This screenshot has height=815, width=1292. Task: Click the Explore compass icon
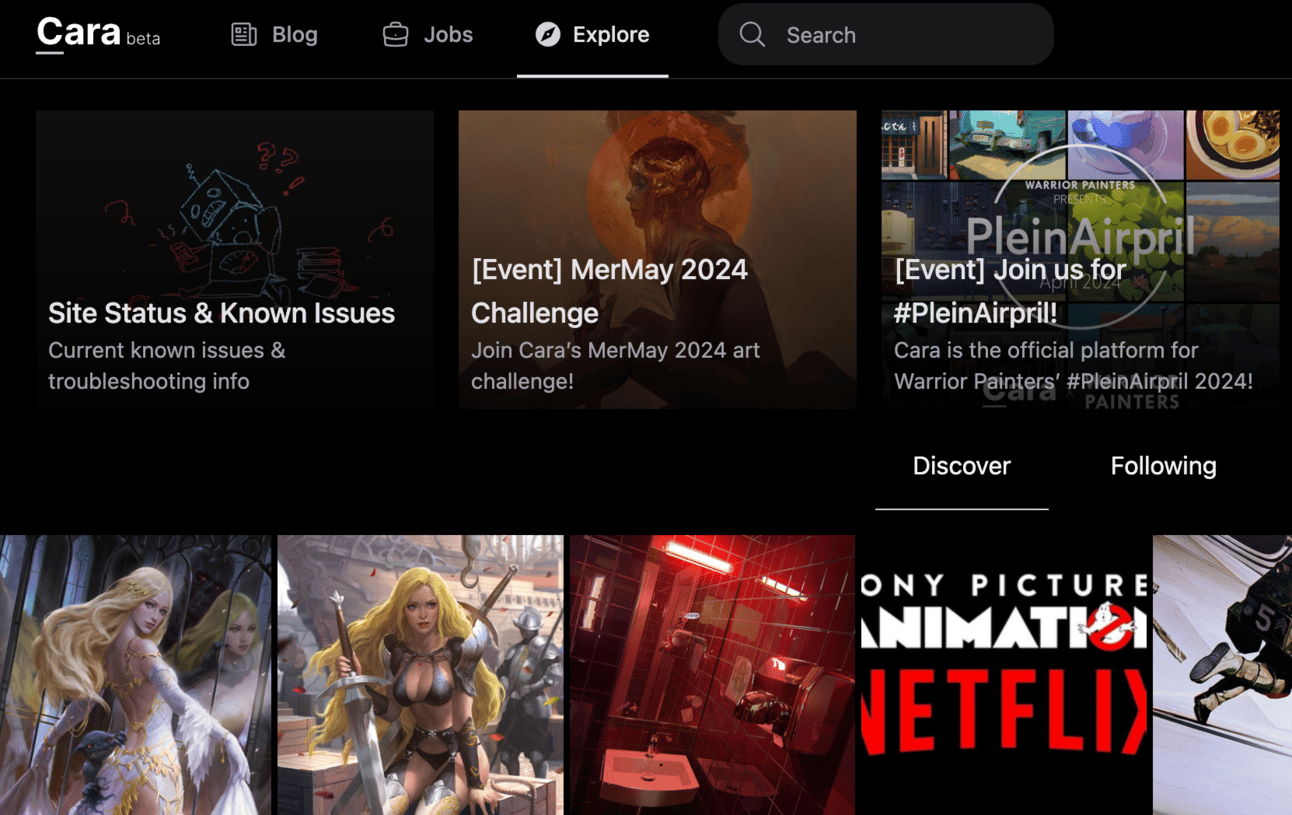pos(548,35)
